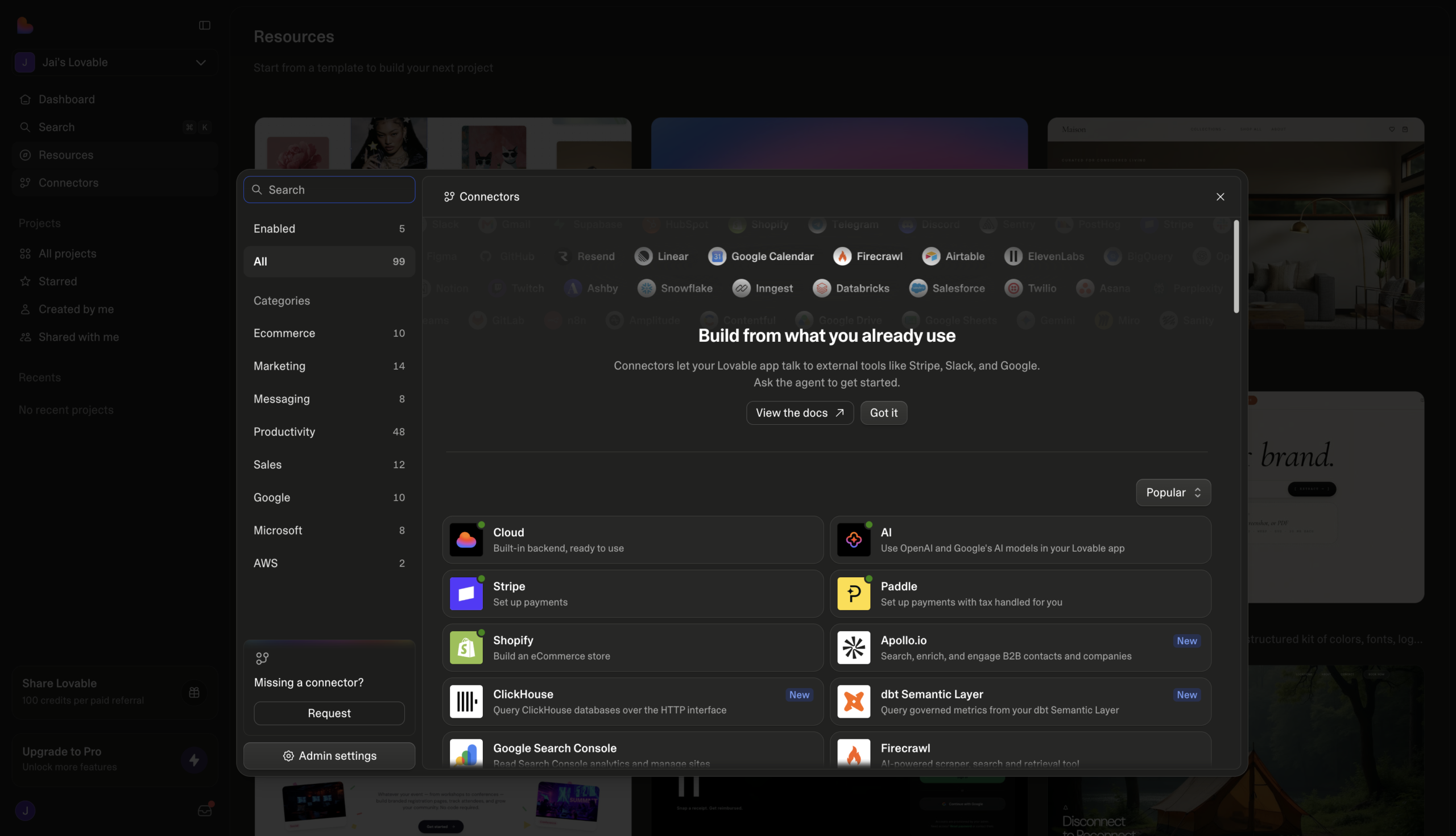Click the Databricks logo icon
1456x836 pixels.
pyautogui.click(x=821, y=288)
